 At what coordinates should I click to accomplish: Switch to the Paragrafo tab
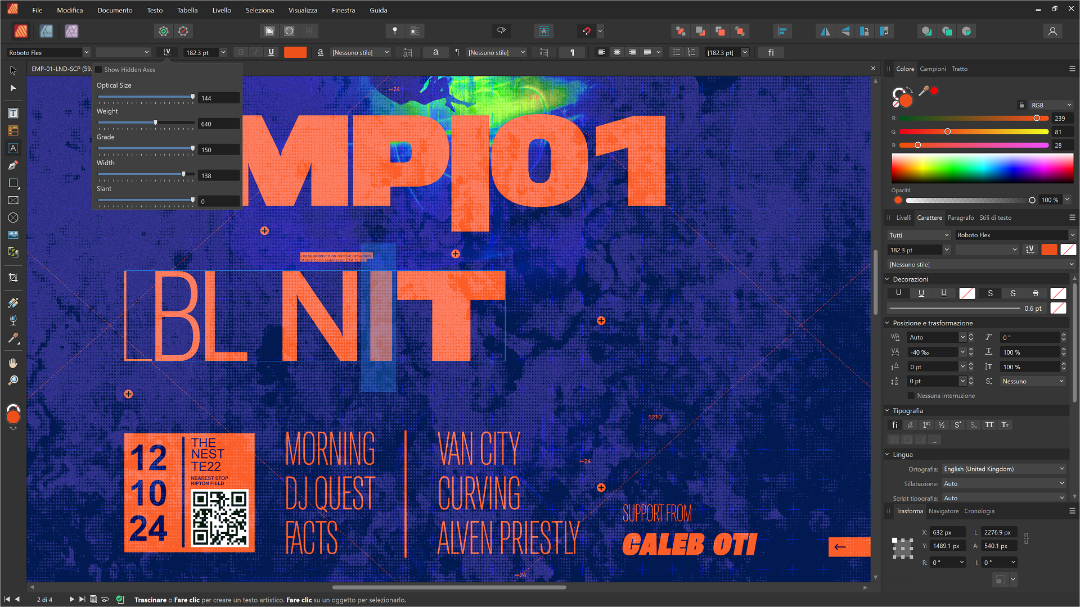click(960, 217)
